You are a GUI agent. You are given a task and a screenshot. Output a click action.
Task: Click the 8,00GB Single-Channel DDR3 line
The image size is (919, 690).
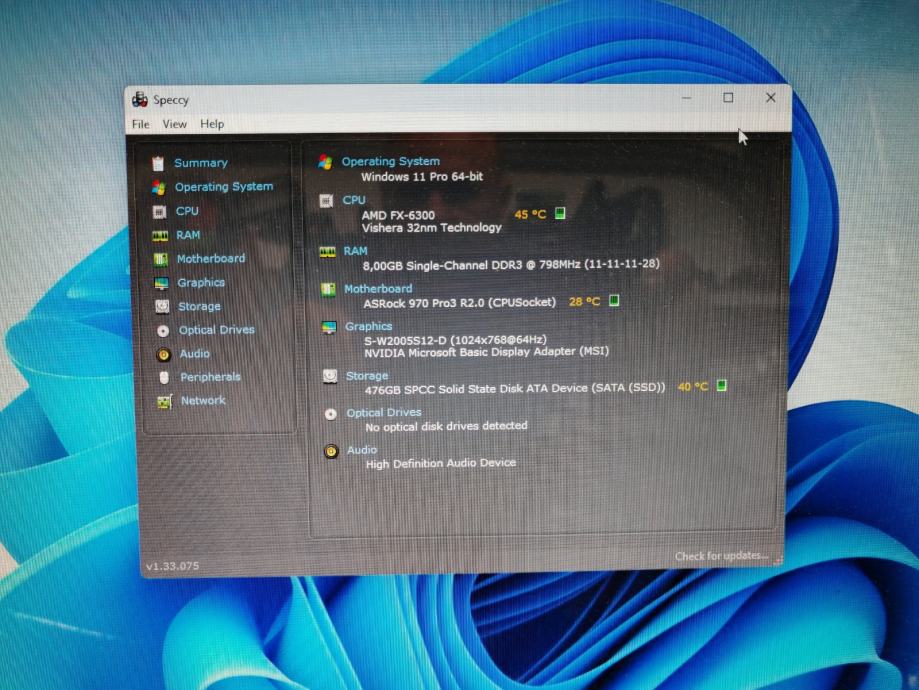click(510, 265)
